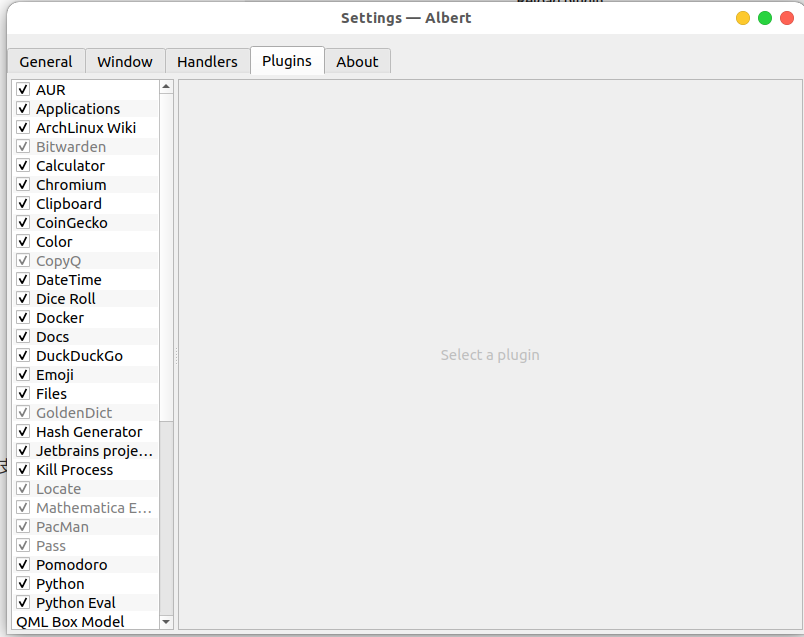Open the Window tab
This screenshot has height=637, width=804.
tap(125, 62)
